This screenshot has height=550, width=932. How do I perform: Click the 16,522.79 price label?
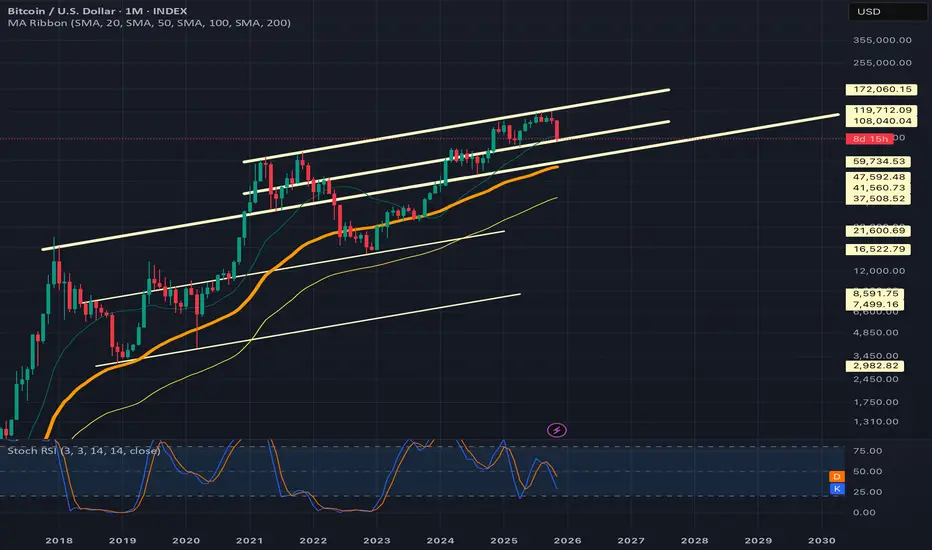[x=879, y=249]
